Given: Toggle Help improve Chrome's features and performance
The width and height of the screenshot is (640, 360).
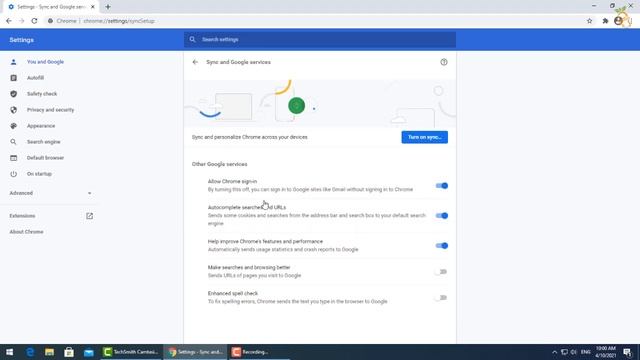Looking at the screenshot, I should (x=442, y=246).
